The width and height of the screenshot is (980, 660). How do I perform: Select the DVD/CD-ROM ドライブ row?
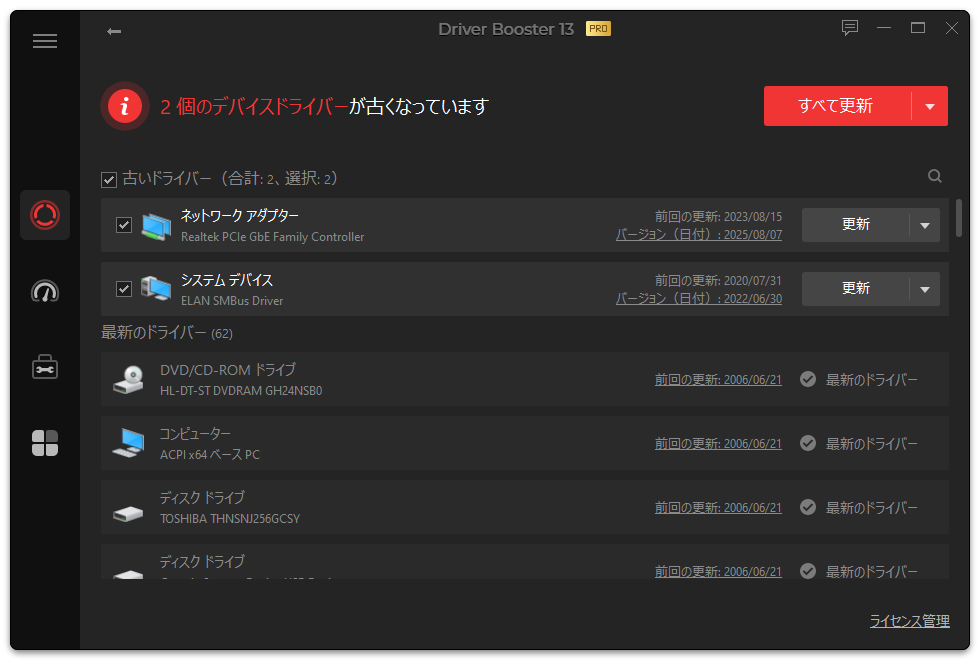point(400,380)
